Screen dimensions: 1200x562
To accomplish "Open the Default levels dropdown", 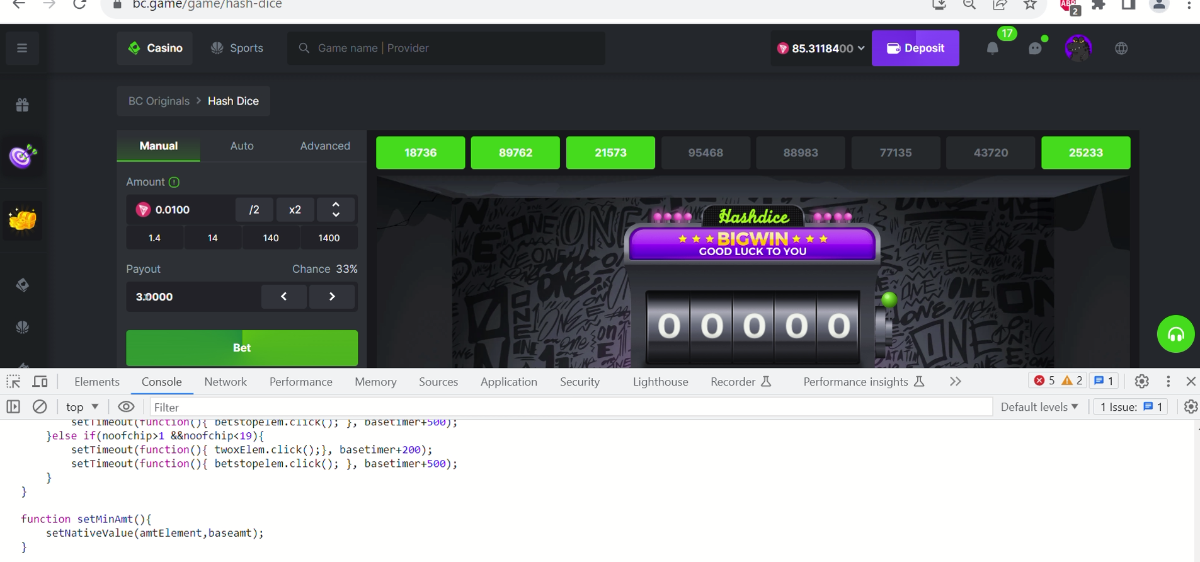I will [x=1039, y=407].
